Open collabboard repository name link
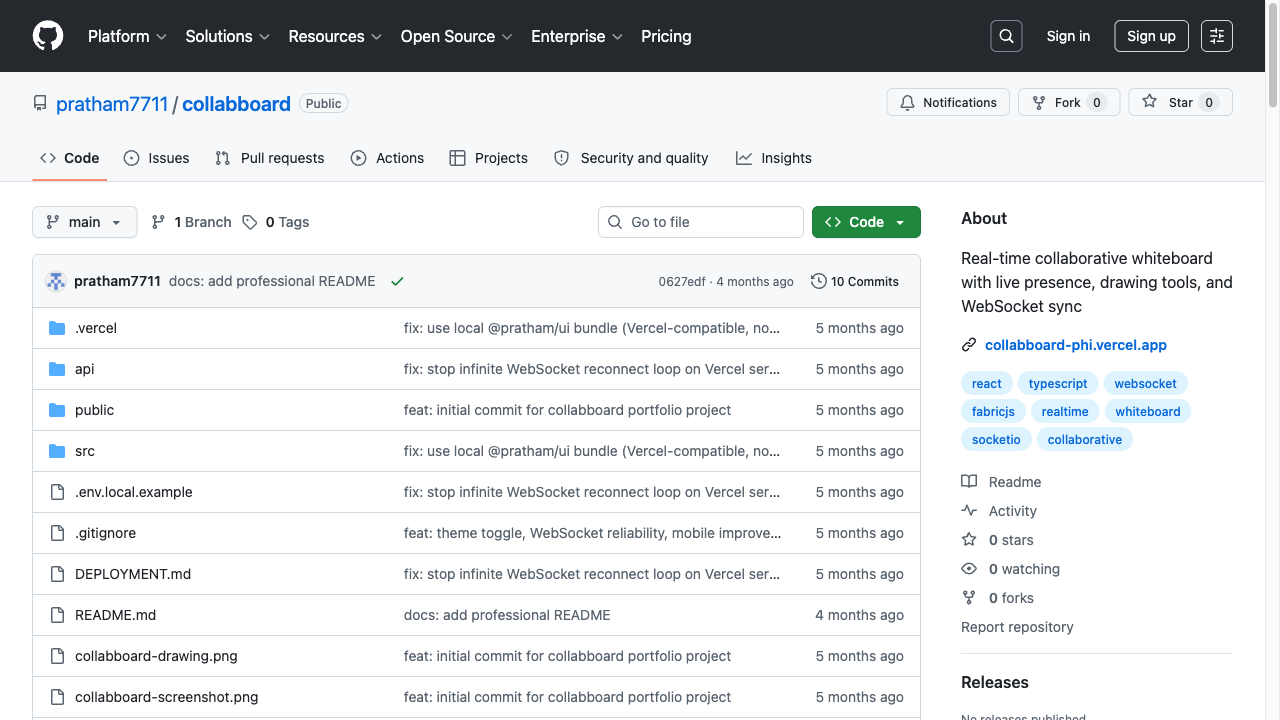The width and height of the screenshot is (1280, 720). (236, 104)
